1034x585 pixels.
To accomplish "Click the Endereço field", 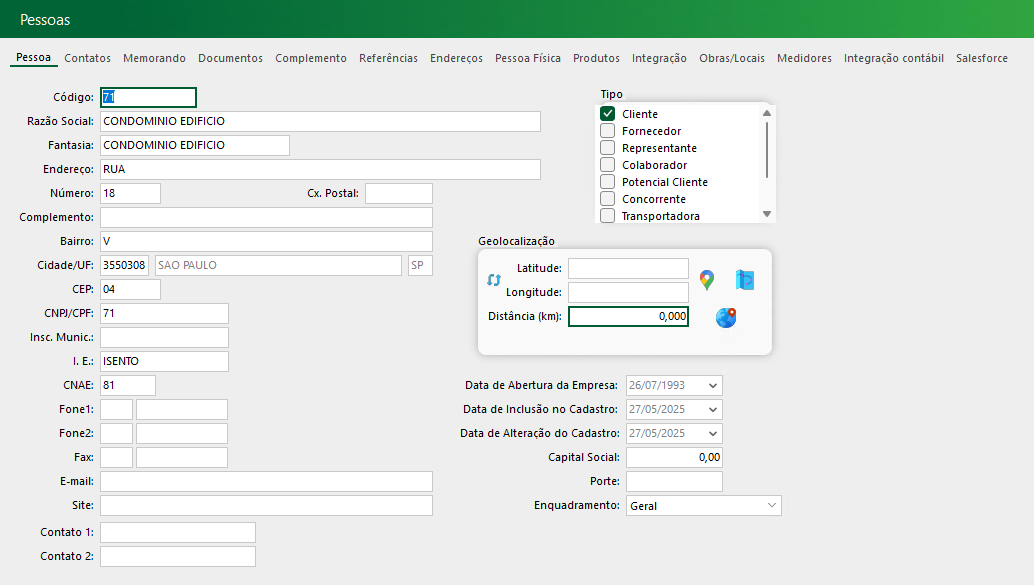I will [x=320, y=169].
